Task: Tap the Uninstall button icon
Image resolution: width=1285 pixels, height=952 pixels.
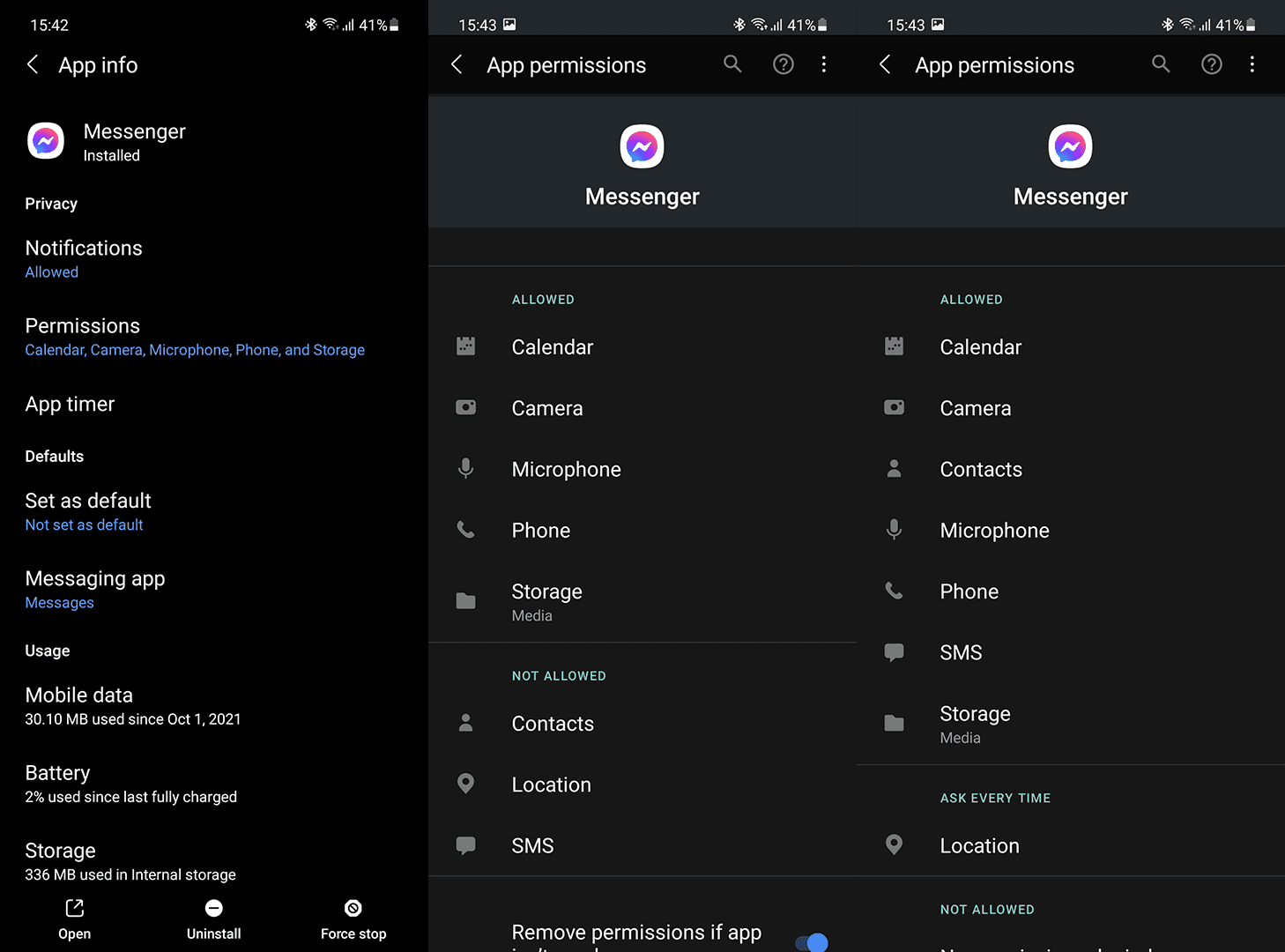Action: [214, 908]
